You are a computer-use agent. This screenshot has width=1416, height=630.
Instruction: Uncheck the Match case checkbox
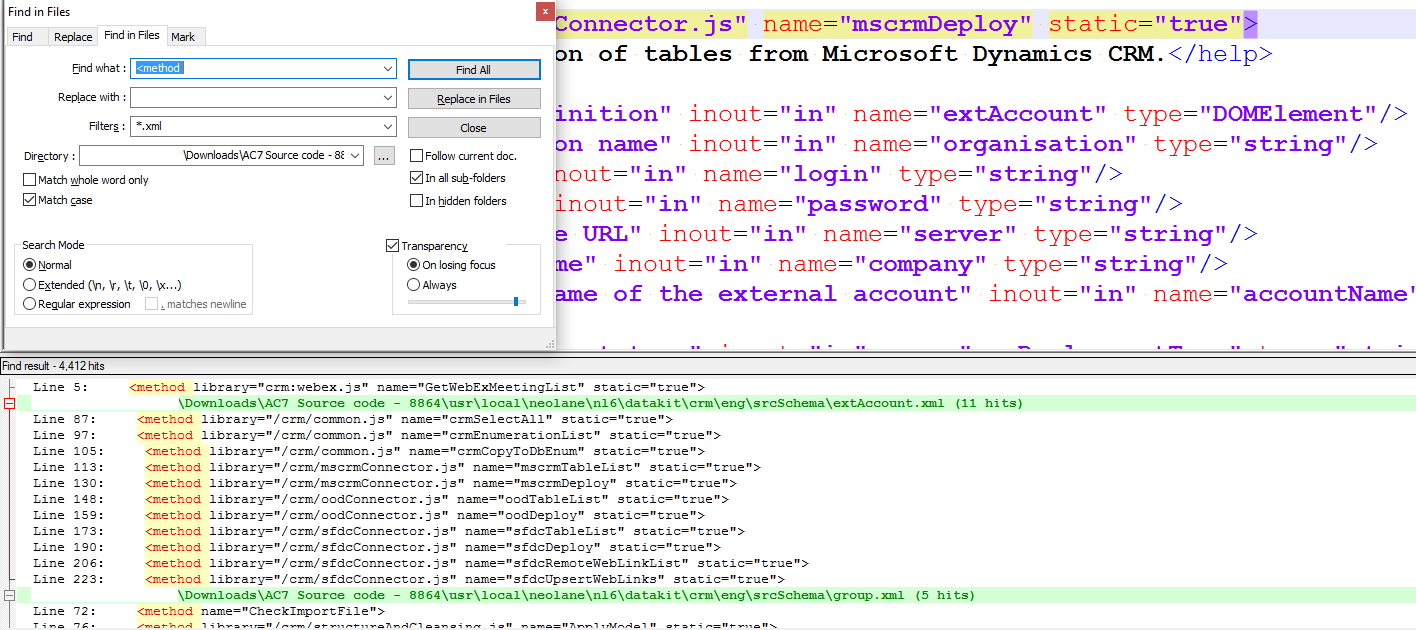click(29, 200)
